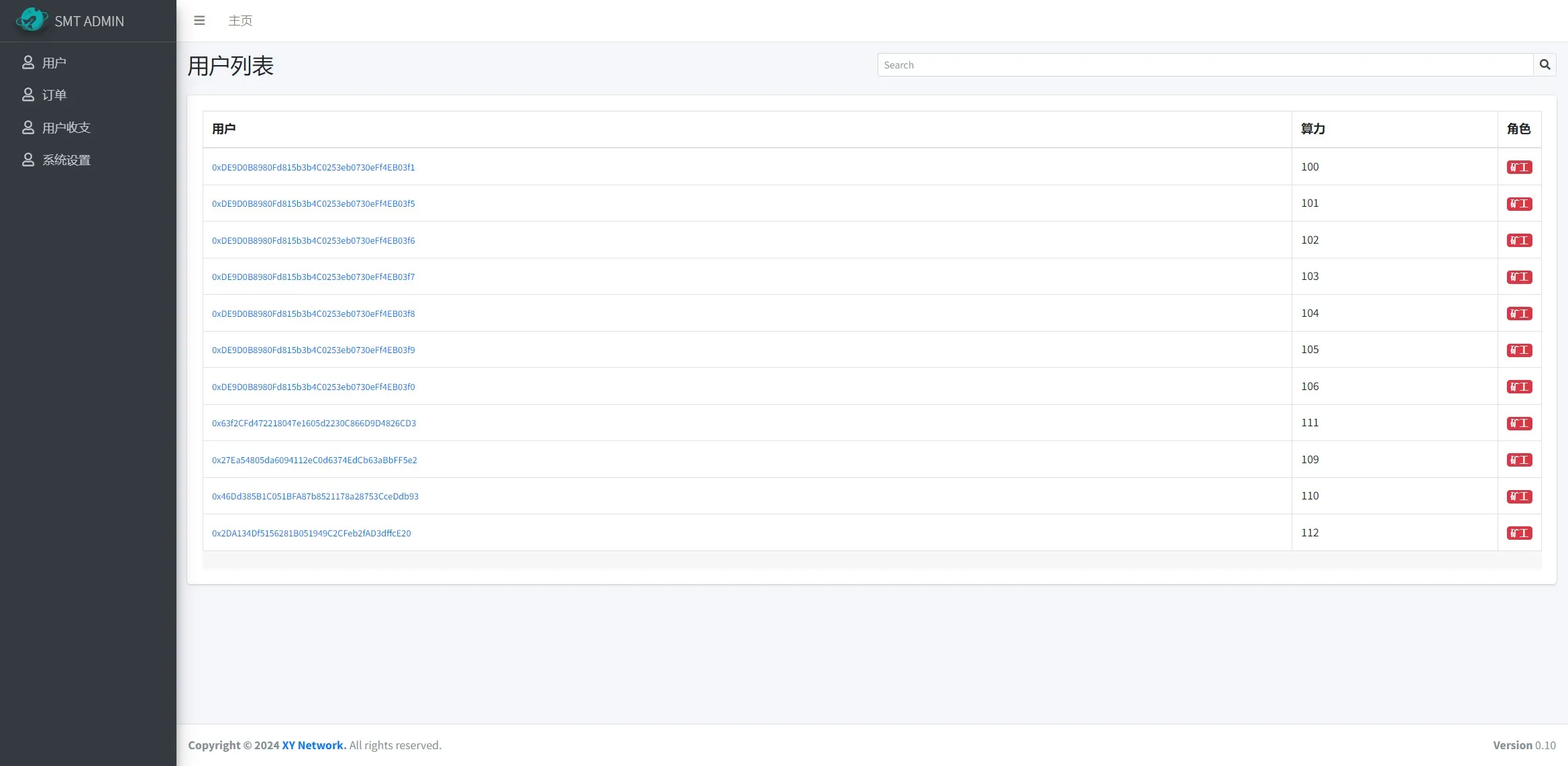Click the icon beside 用户收支

coord(28,128)
